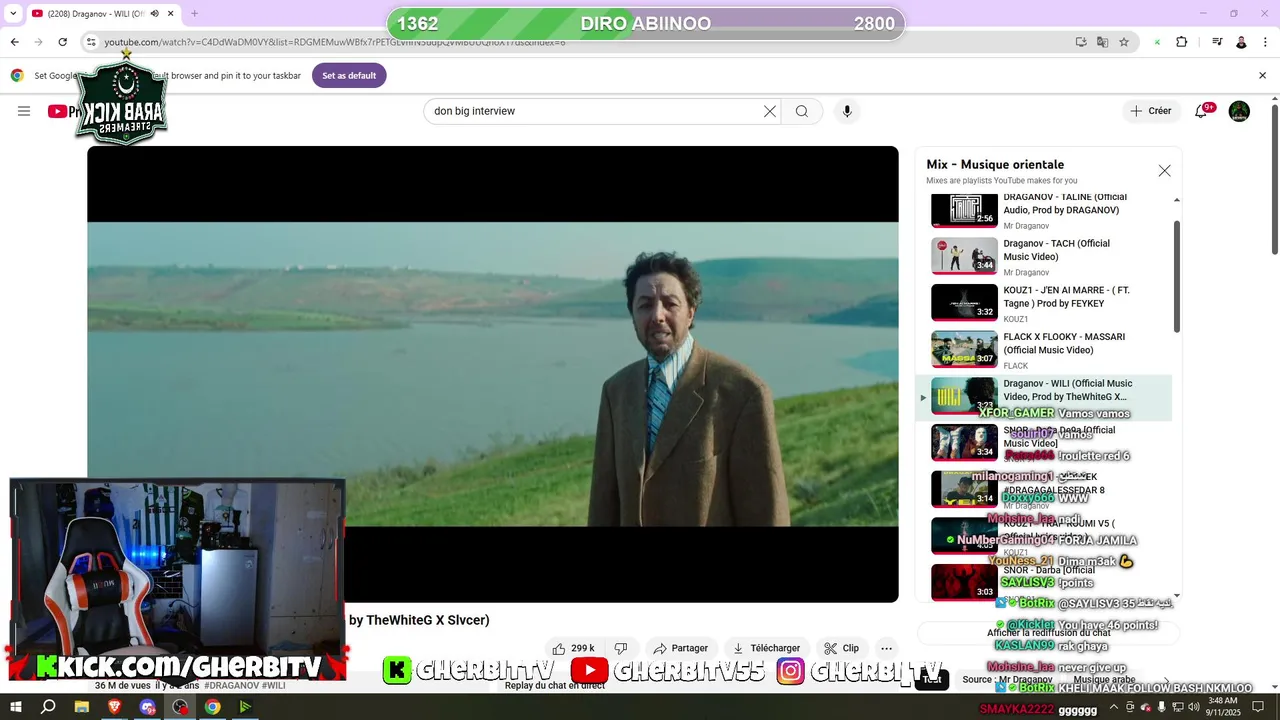
Task: Open OBS Studio from the taskbar
Action: pyautogui.click(x=180, y=707)
